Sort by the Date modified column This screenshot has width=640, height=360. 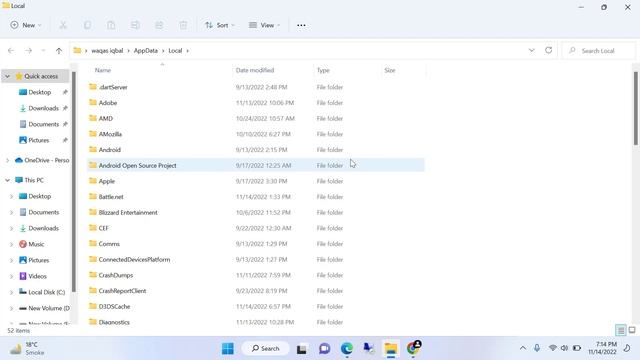click(255, 70)
